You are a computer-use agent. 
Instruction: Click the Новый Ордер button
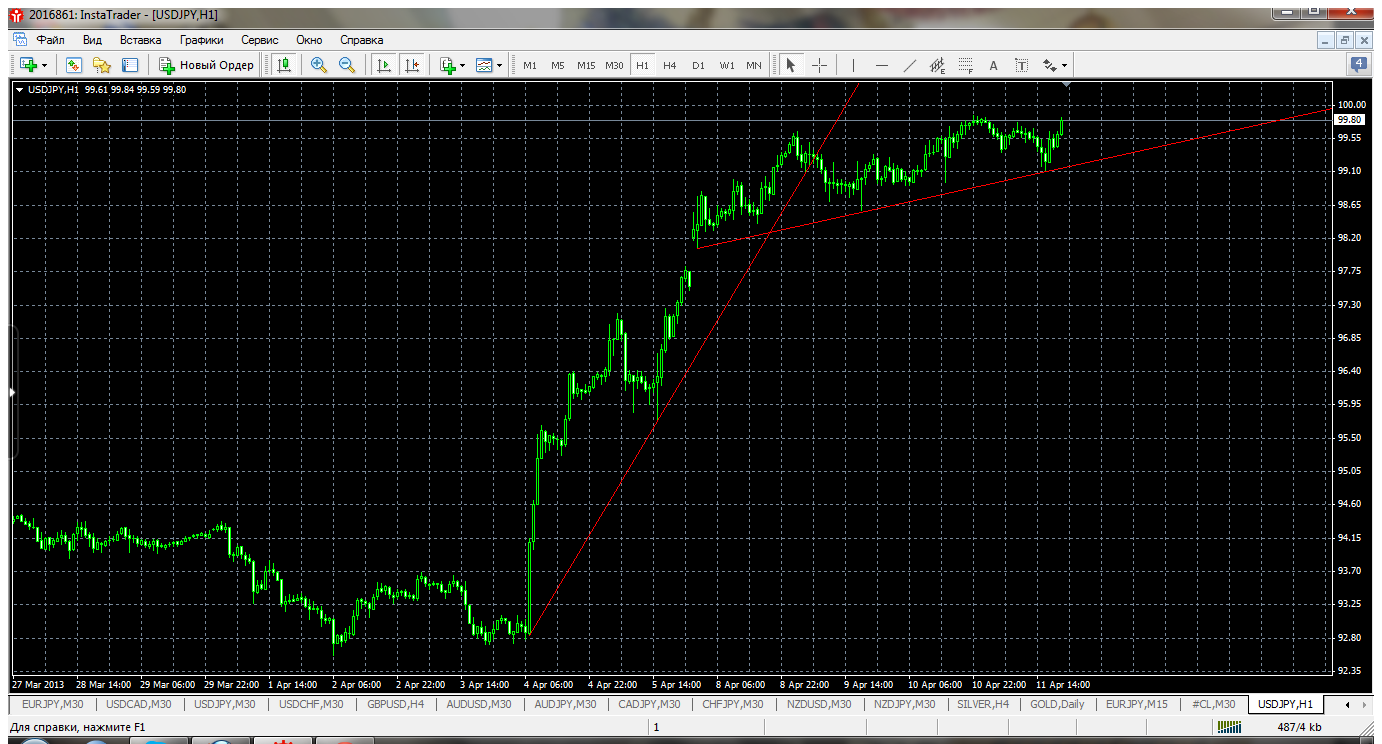click(x=207, y=65)
